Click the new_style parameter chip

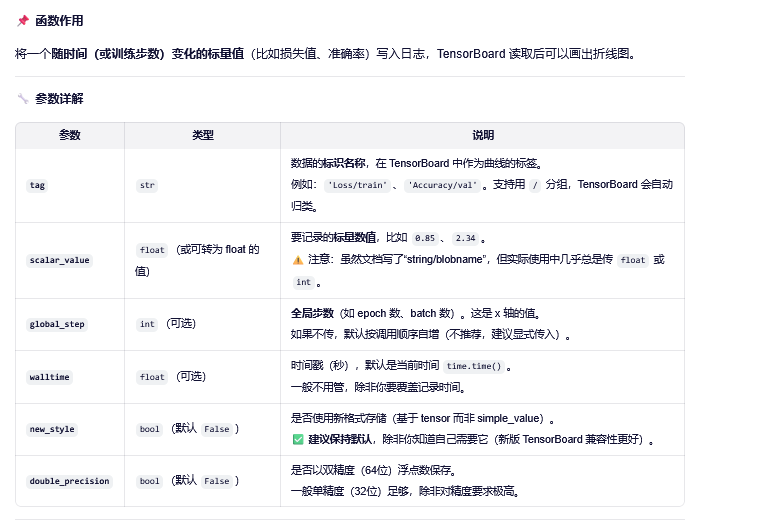(52, 429)
